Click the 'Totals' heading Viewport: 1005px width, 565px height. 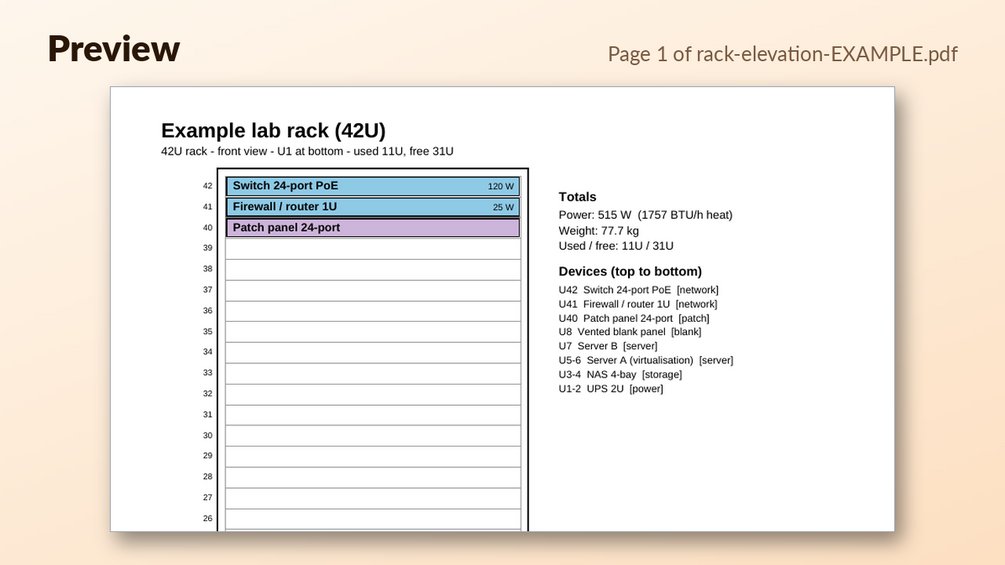coord(577,197)
